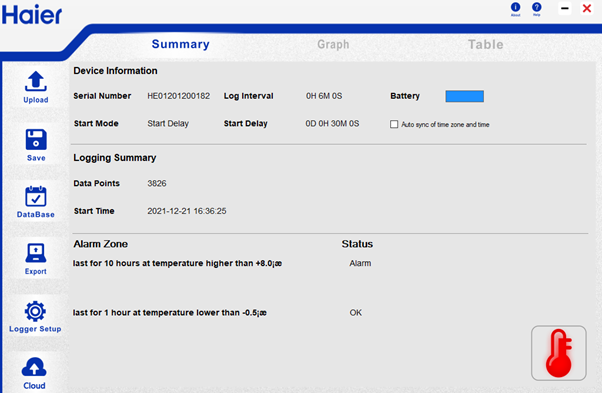The width and height of the screenshot is (602, 393).
Task: Click the Serial Number label
Action: pyautogui.click(x=102, y=96)
